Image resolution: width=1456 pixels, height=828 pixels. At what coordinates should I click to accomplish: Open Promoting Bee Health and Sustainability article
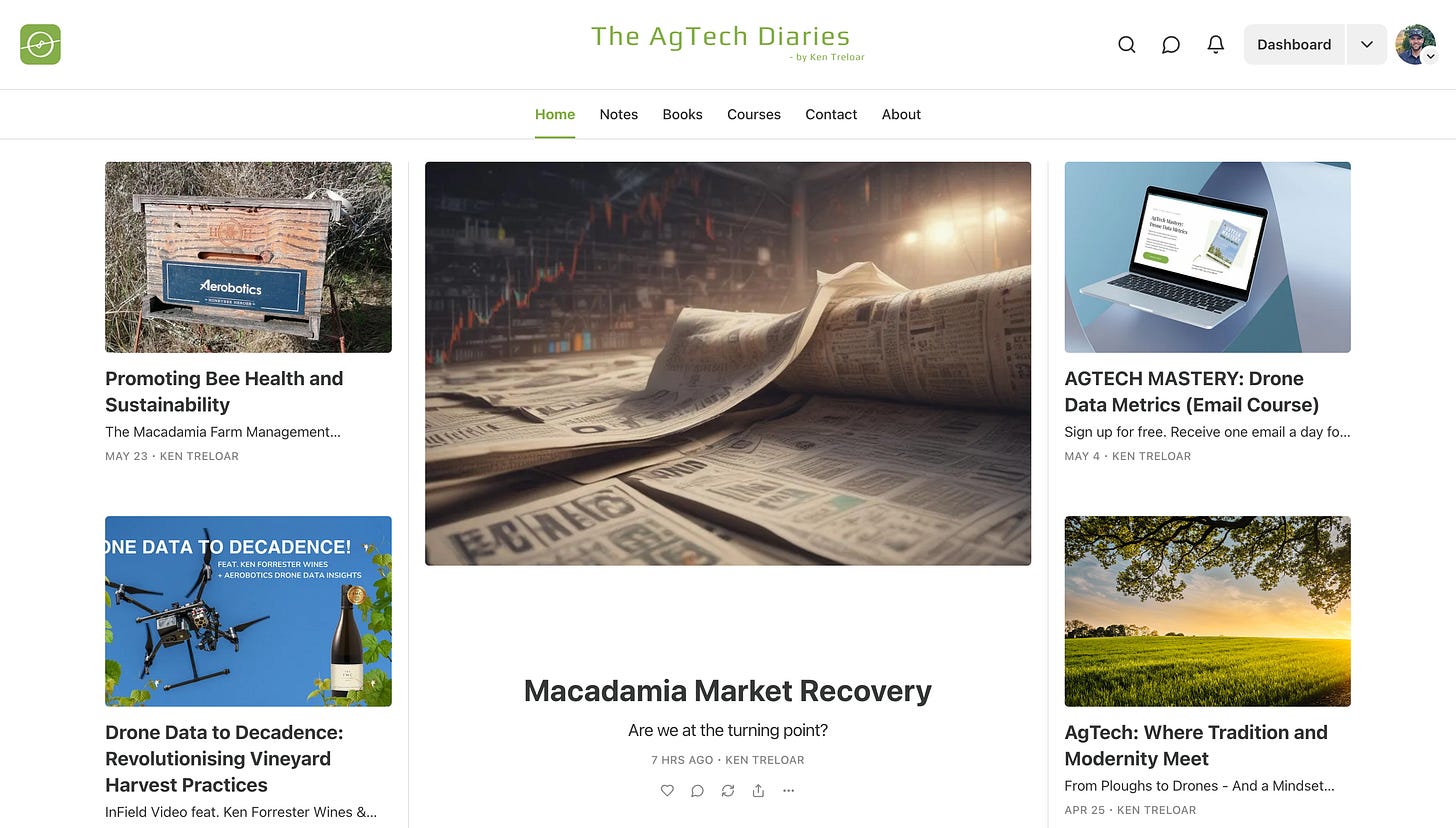click(x=224, y=392)
